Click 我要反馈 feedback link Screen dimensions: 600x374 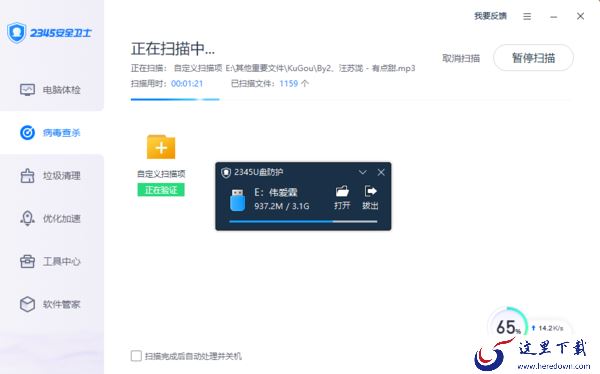pyautogui.click(x=490, y=16)
